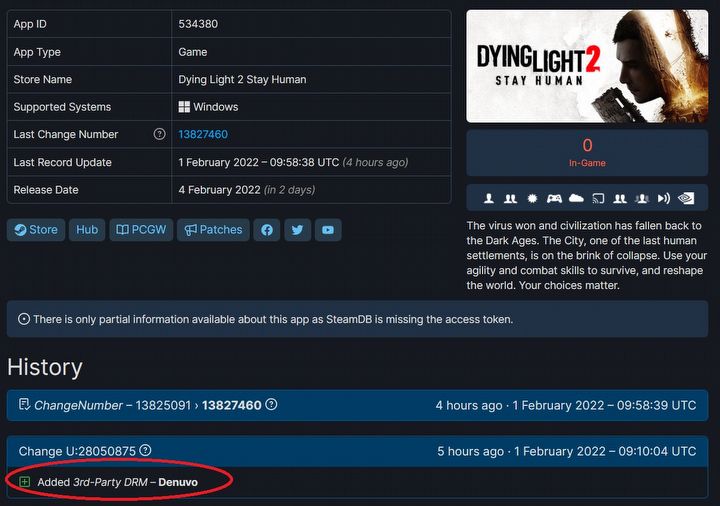Open the game's Facebook page
720x506 pixels.
(x=267, y=230)
